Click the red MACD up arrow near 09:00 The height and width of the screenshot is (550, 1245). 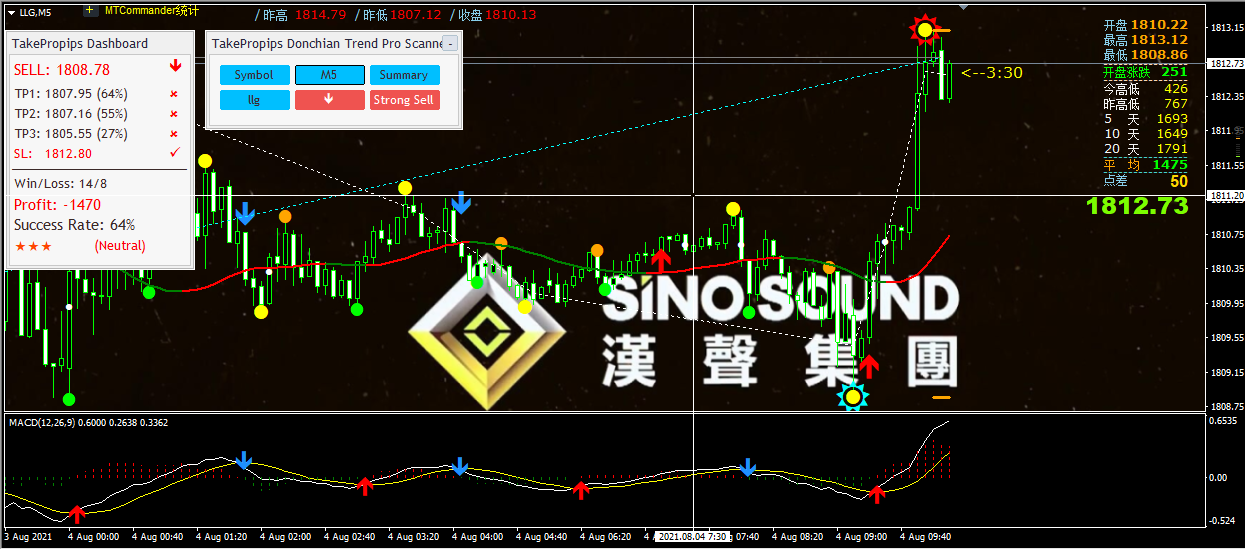click(877, 493)
